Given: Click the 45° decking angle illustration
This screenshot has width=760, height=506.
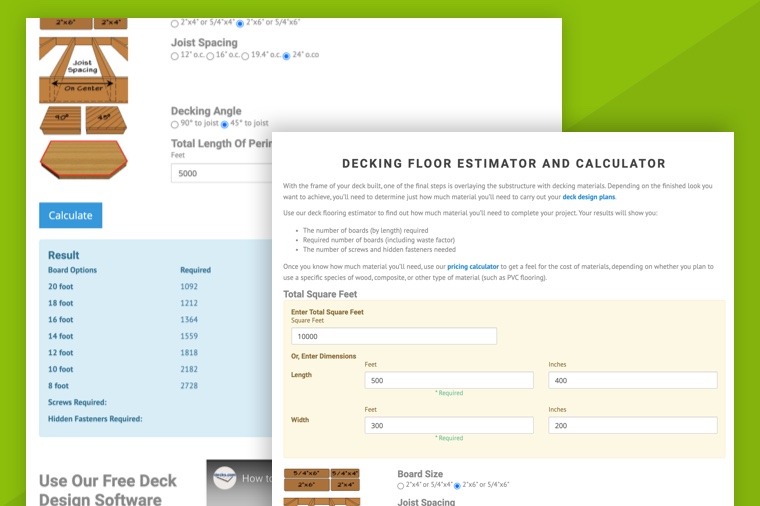Looking at the screenshot, I should 106,120.
